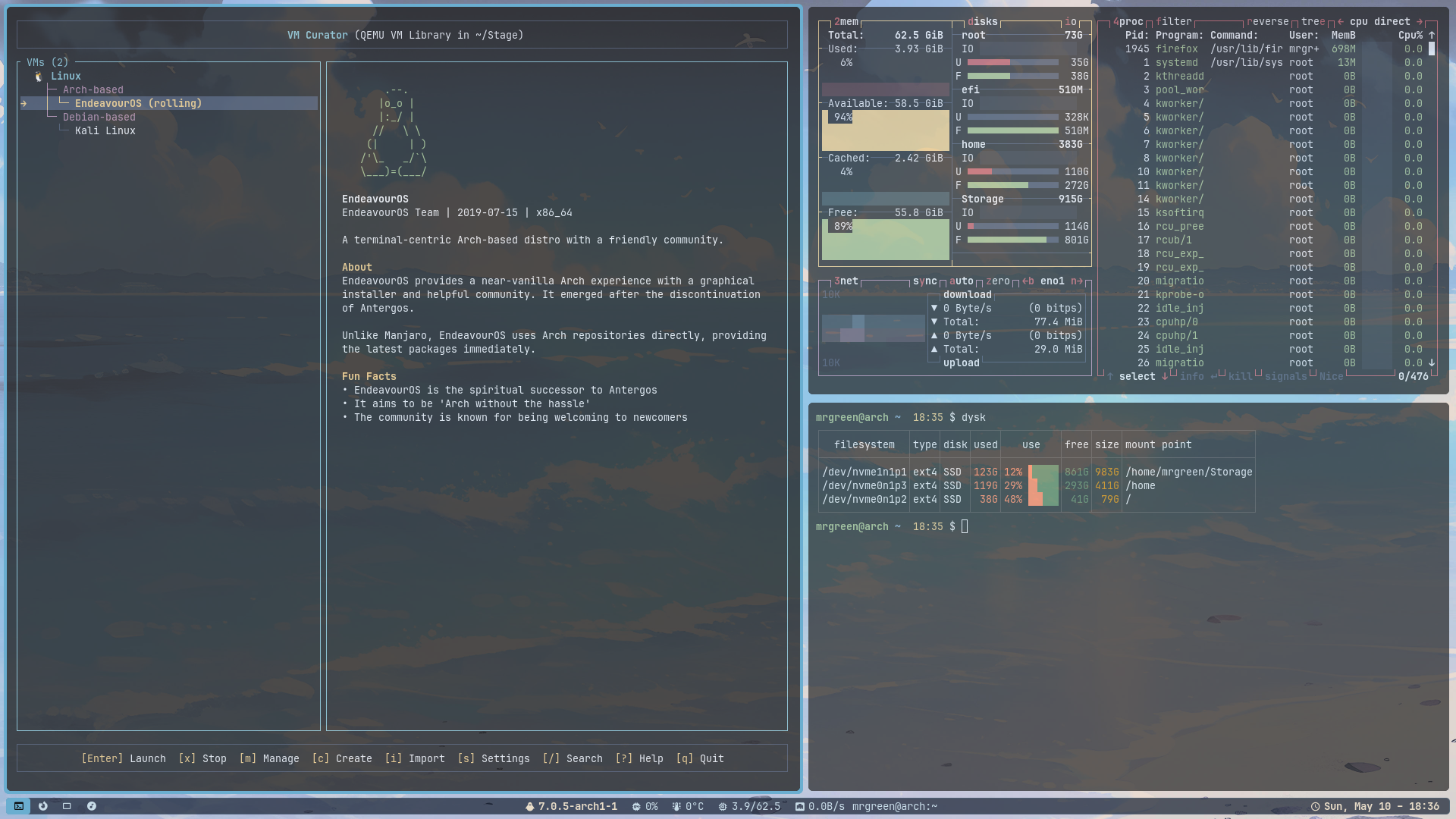The width and height of the screenshot is (1456, 819).
Task: Click the up arrow atop the process scrollbar
Action: [x=1432, y=35]
